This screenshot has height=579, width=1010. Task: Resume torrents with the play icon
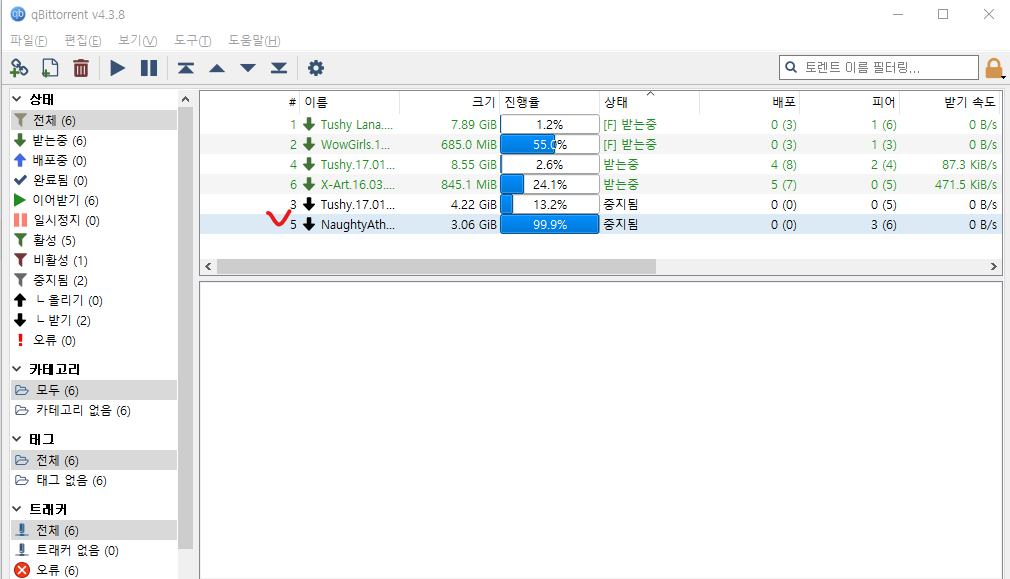point(117,68)
